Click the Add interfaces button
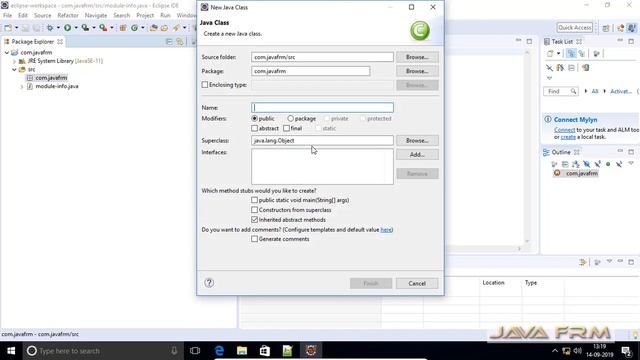 pos(417,154)
